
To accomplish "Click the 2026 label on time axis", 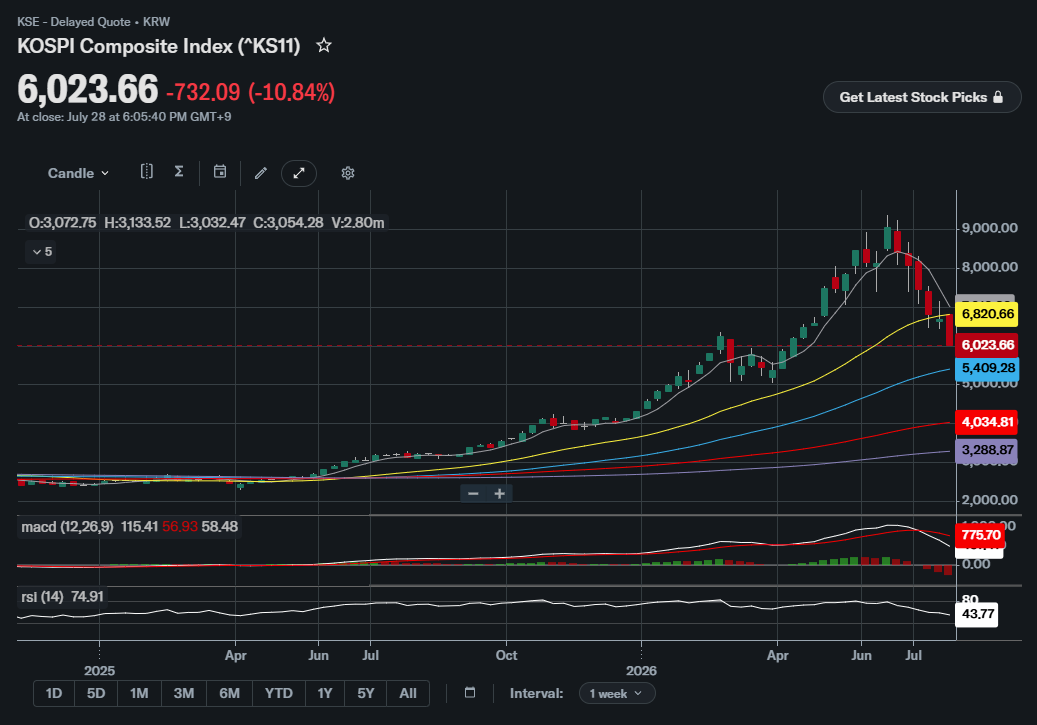I will tap(642, 671).
